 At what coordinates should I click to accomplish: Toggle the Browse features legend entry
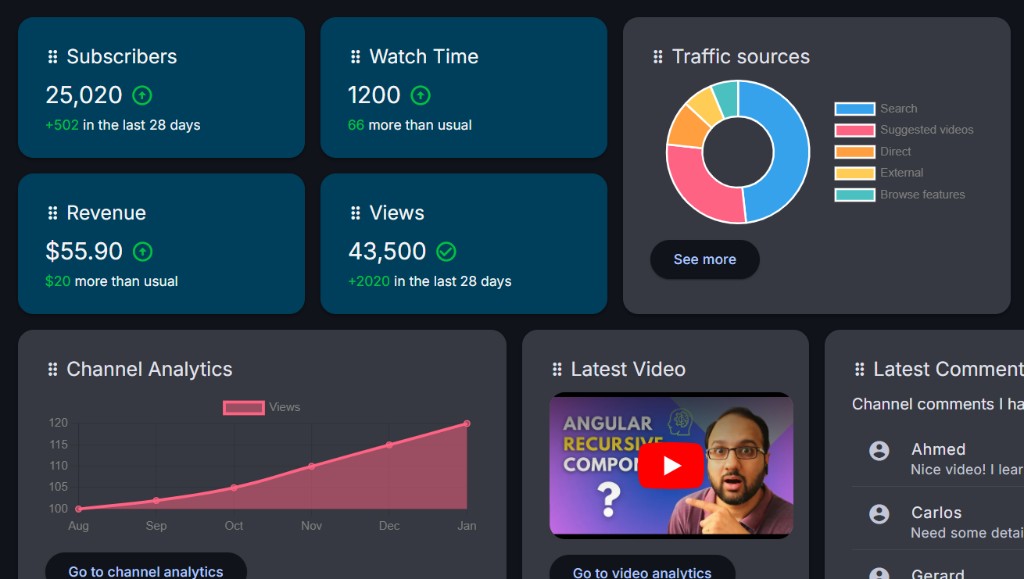900,195
